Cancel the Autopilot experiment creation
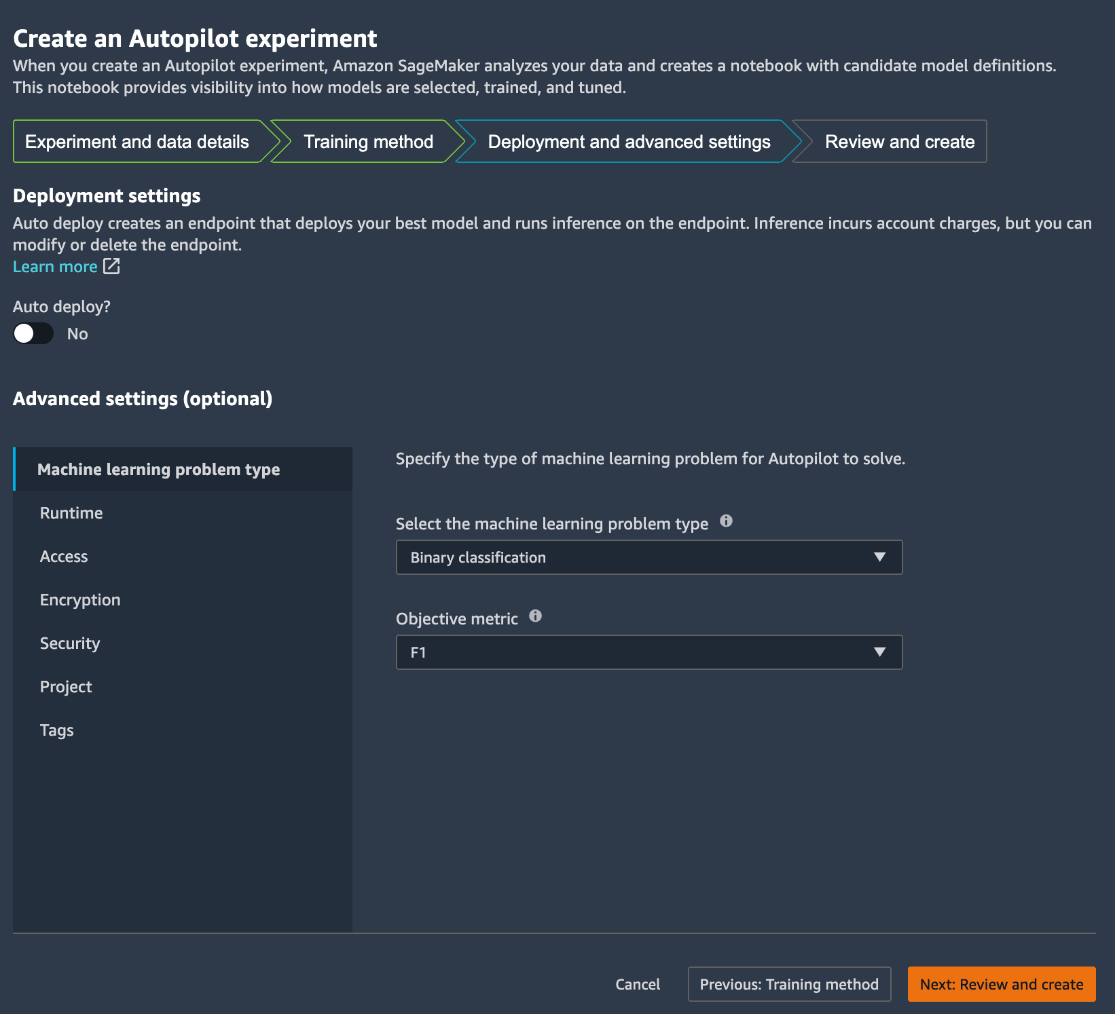Image resolution: width=1115 pixels, height=1014 pixels. [x=638, y=985]
